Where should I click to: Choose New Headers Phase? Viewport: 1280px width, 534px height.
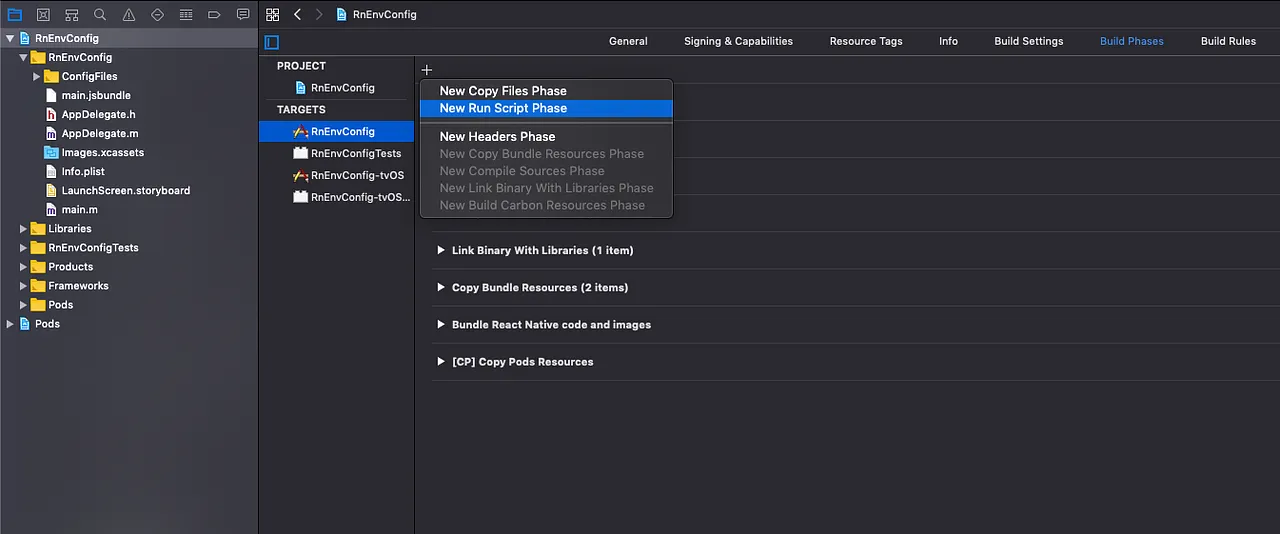tap(546, 137)
